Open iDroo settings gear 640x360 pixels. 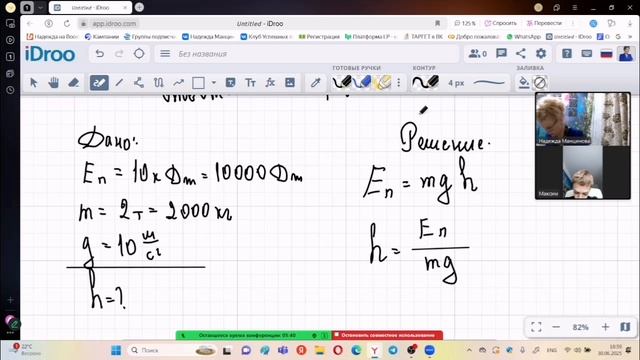tap(541, 53)
